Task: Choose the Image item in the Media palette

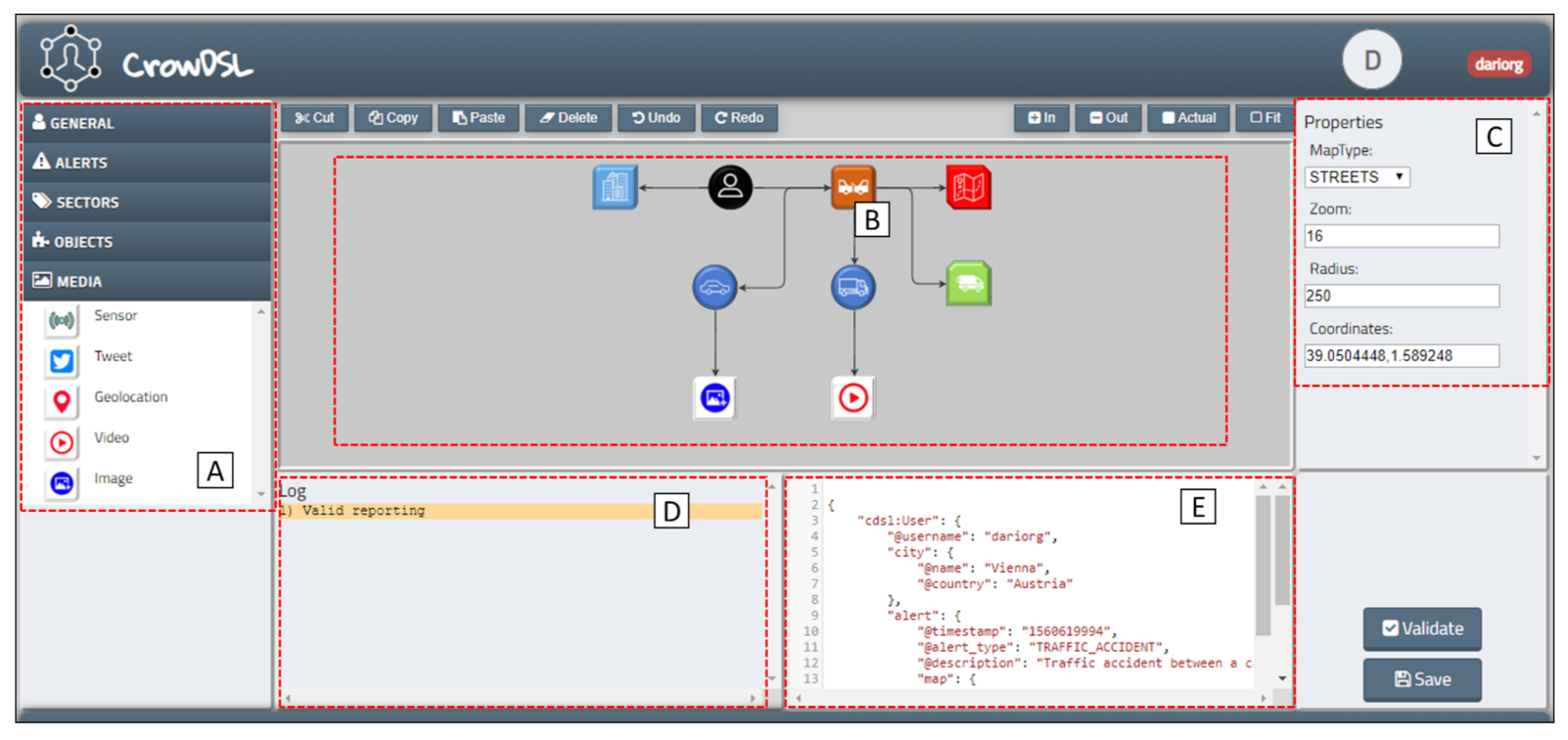Action: pyautogui.click(x=62, y=483)
